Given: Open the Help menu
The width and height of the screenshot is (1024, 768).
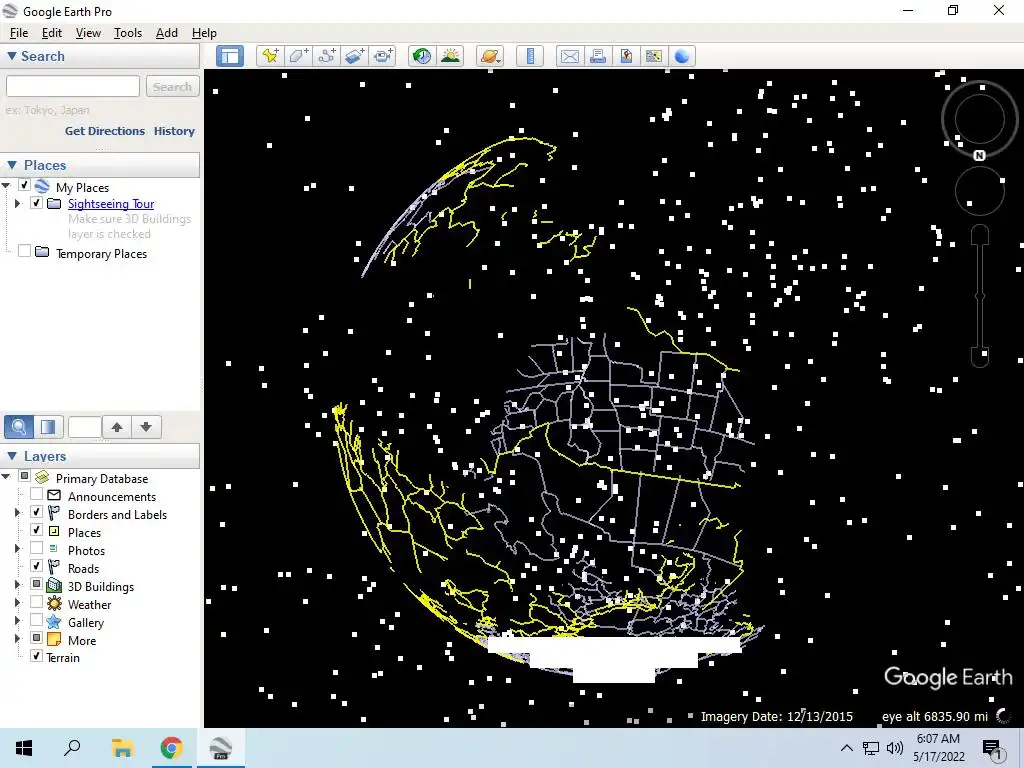Looking at the screenshot, I should click(204, 33).
